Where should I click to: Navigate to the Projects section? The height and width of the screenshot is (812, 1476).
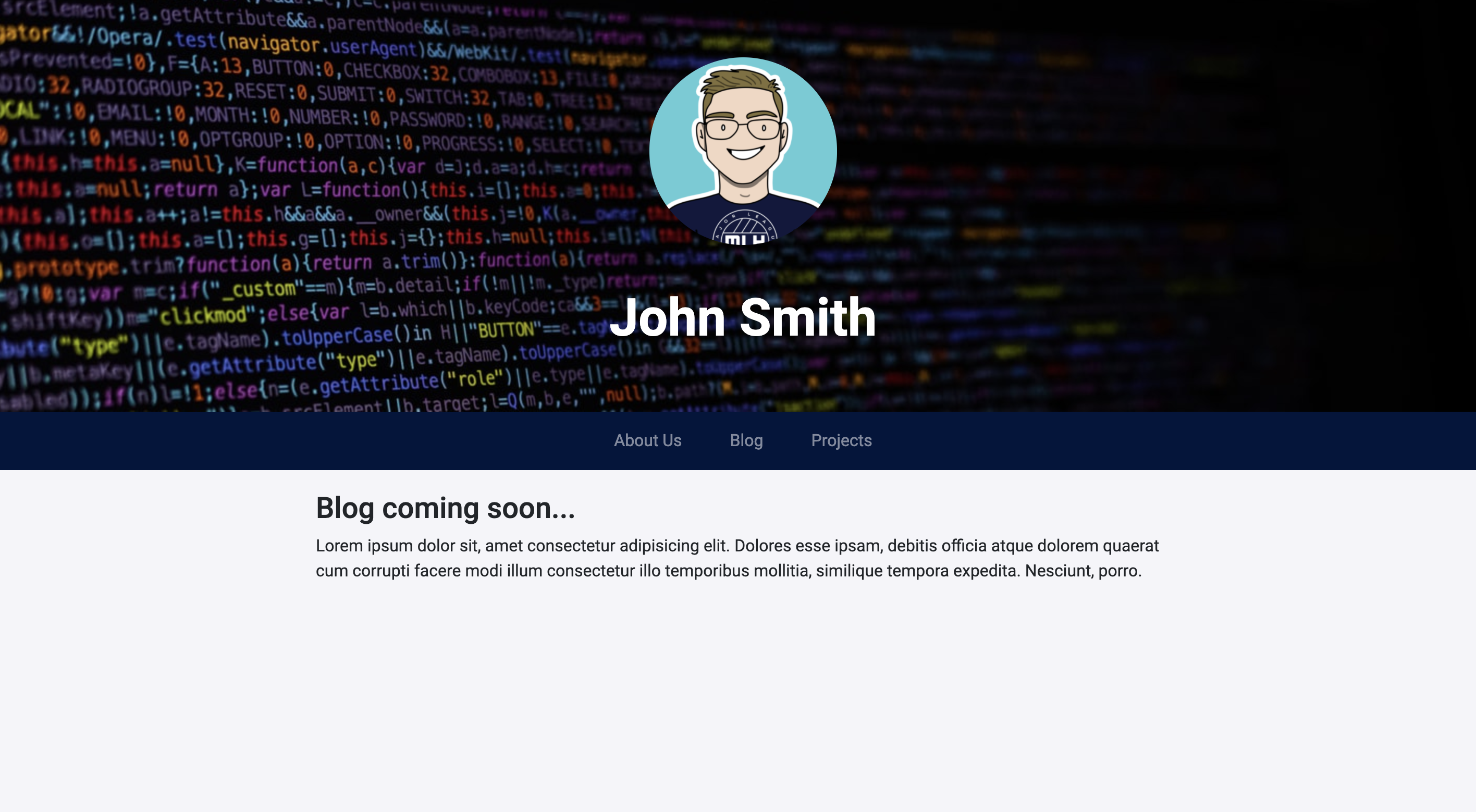(x=841, y=440)
